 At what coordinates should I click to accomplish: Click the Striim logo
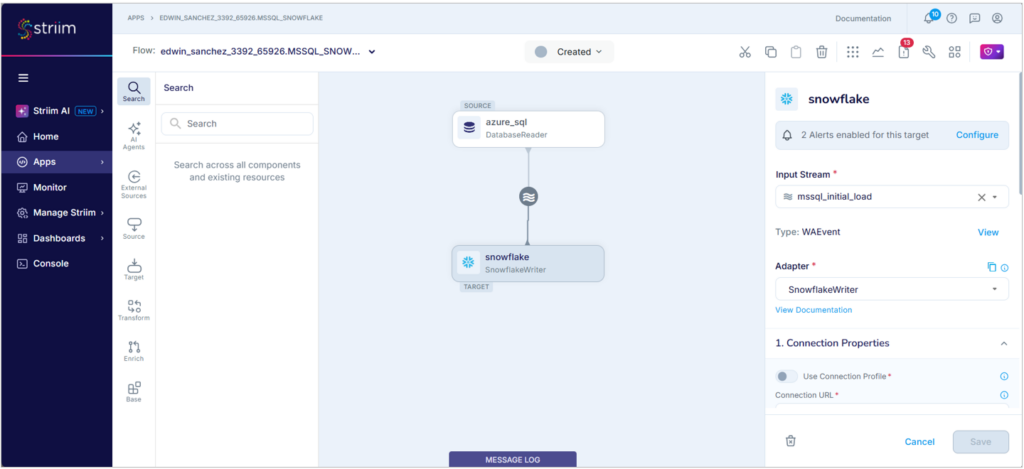(x=46, y=28)
